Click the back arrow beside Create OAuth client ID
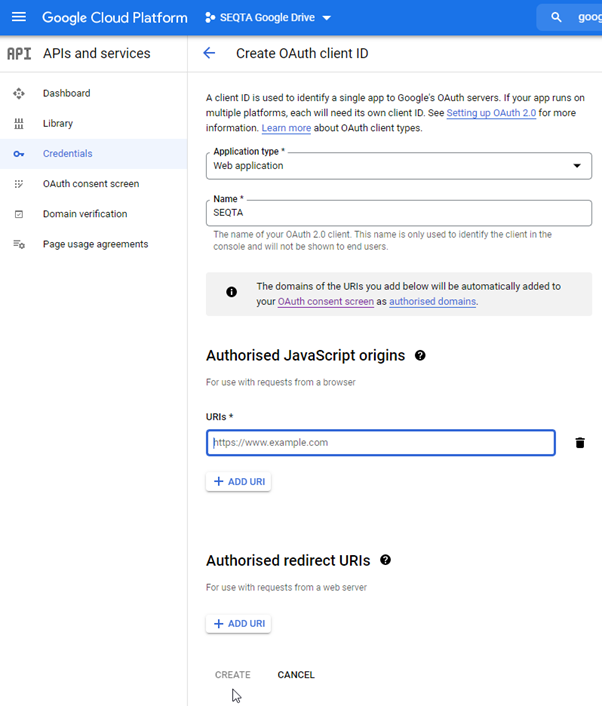Image resolution: width=602 pixels, height=706 pixels. click(x=209, y=53)
